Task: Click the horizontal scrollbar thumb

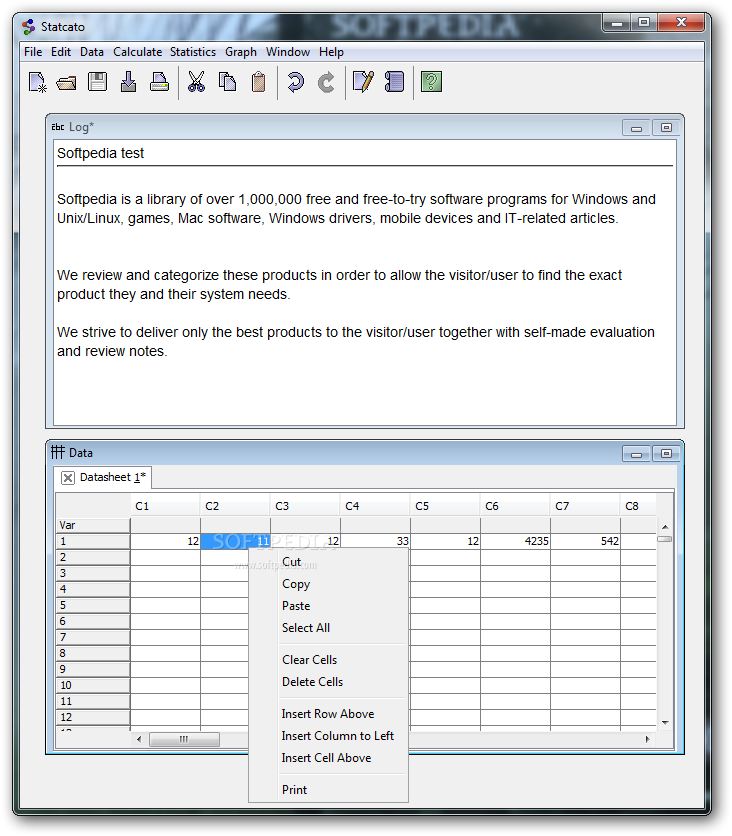Action: 184,739
